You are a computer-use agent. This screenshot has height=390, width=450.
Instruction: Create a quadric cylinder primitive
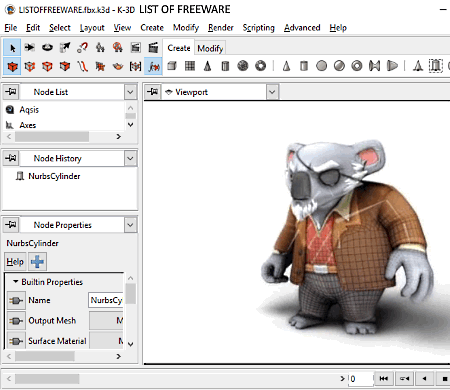click(304, 66)
